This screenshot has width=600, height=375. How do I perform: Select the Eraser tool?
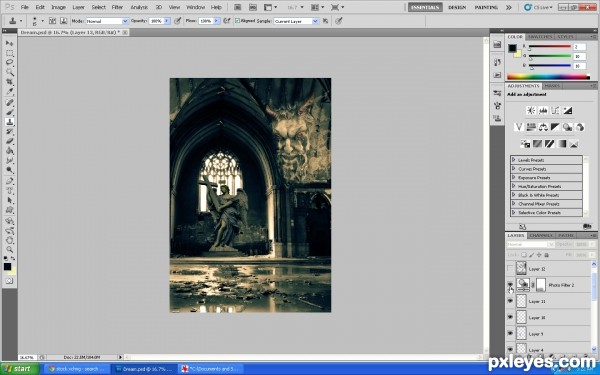[x=10, y=141]
